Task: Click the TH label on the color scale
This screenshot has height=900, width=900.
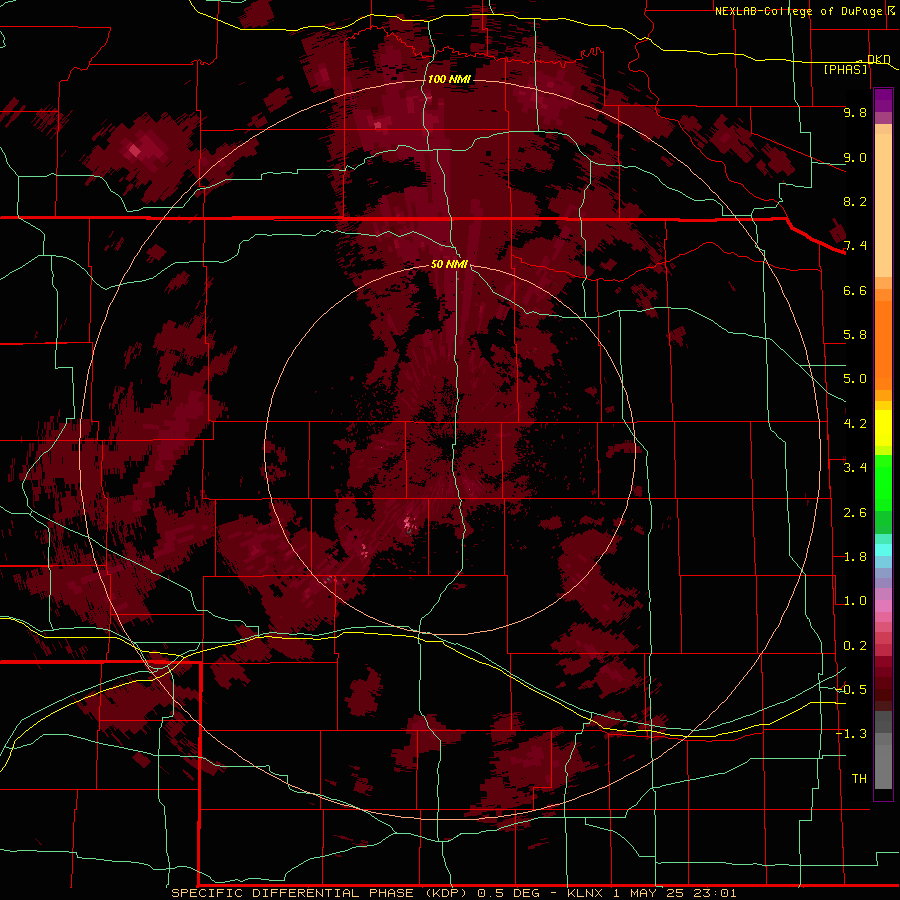Action: [859, 779]
